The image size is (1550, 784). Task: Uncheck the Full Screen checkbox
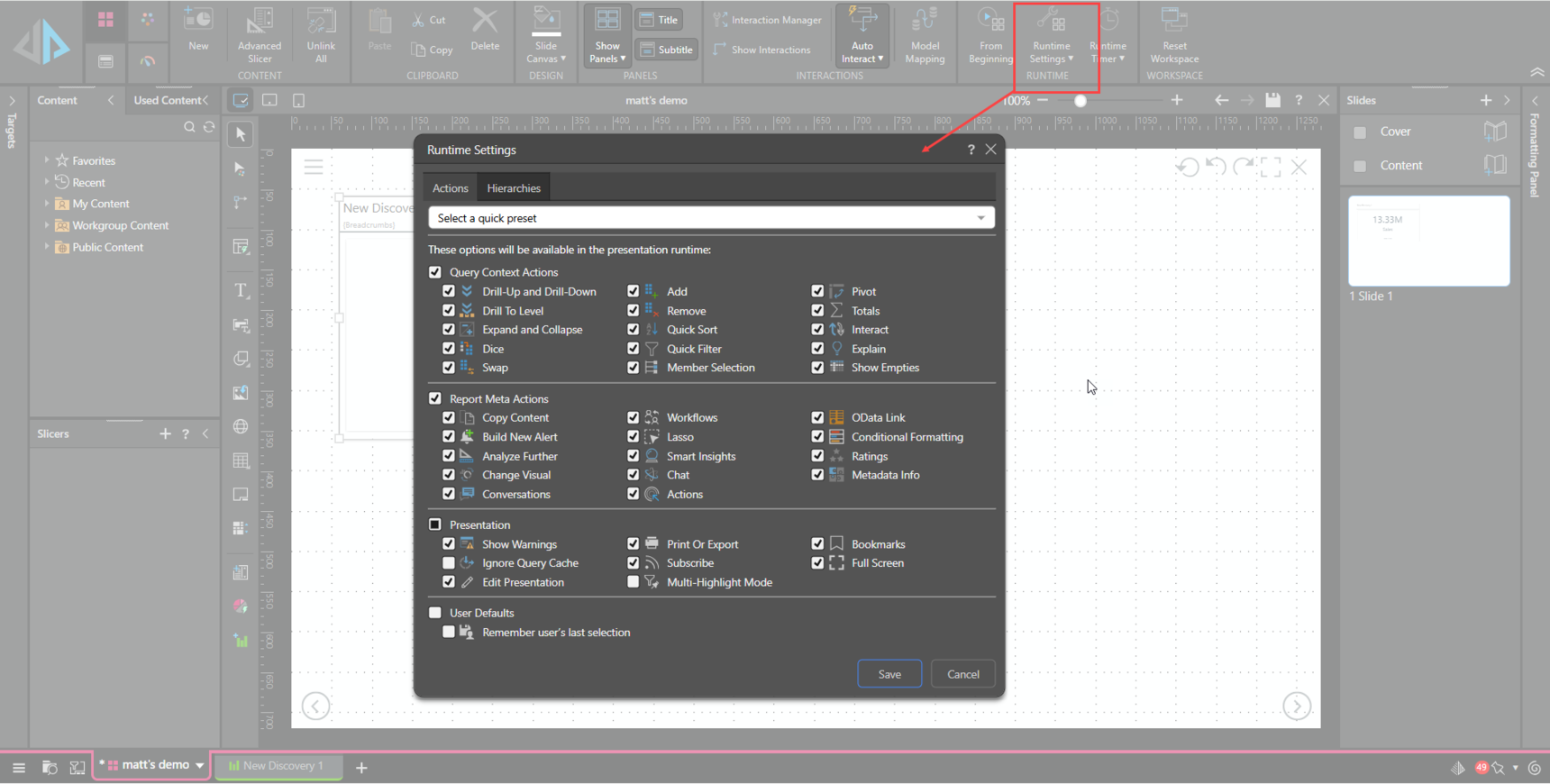(817, 563)
